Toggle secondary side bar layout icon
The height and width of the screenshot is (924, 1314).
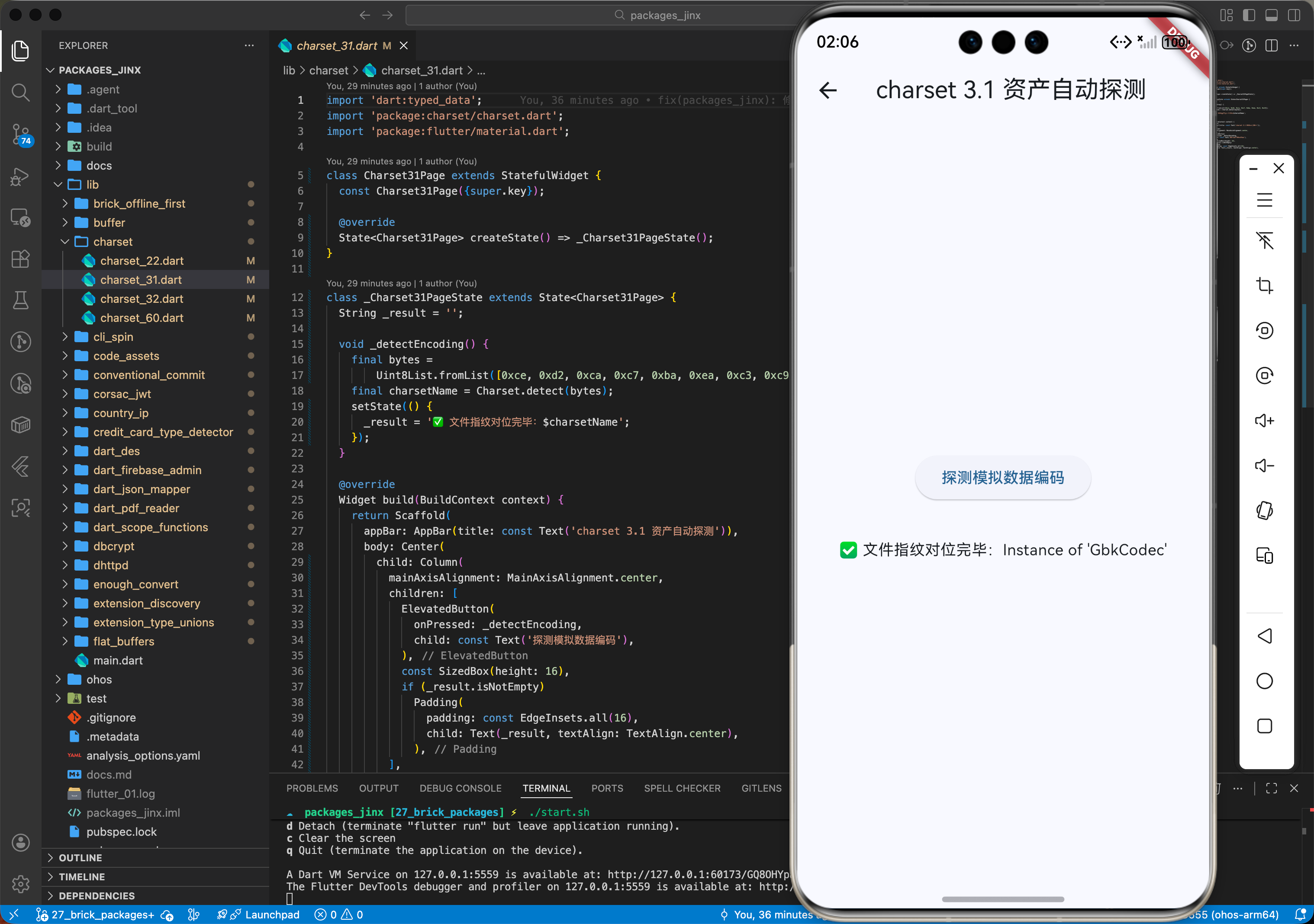(x=1293, y=16)
